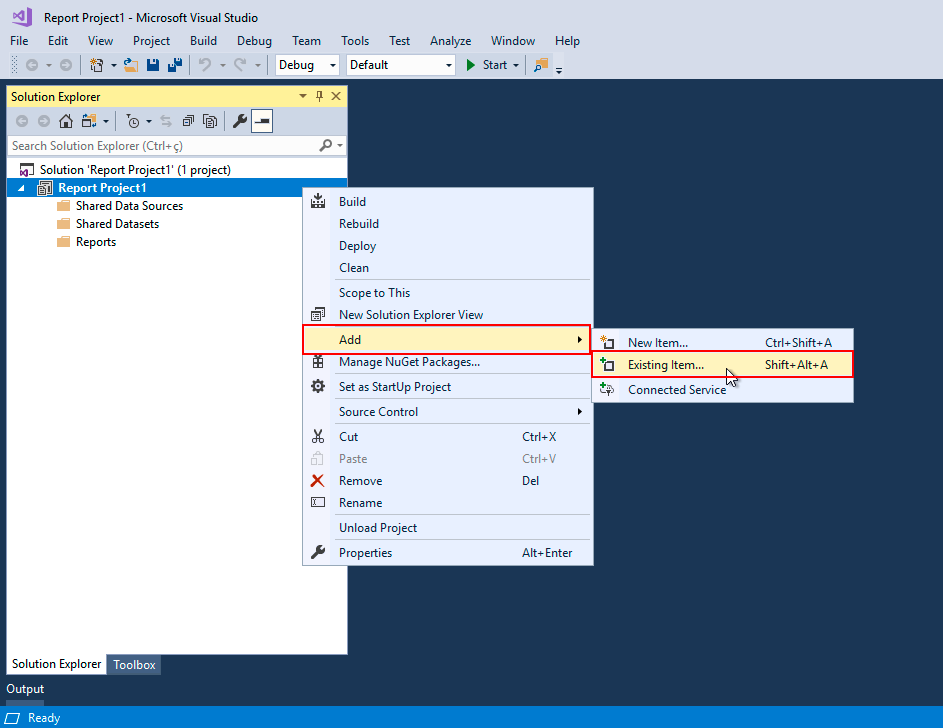Click the Sync with Active Document icon

(x=166, y=121)
